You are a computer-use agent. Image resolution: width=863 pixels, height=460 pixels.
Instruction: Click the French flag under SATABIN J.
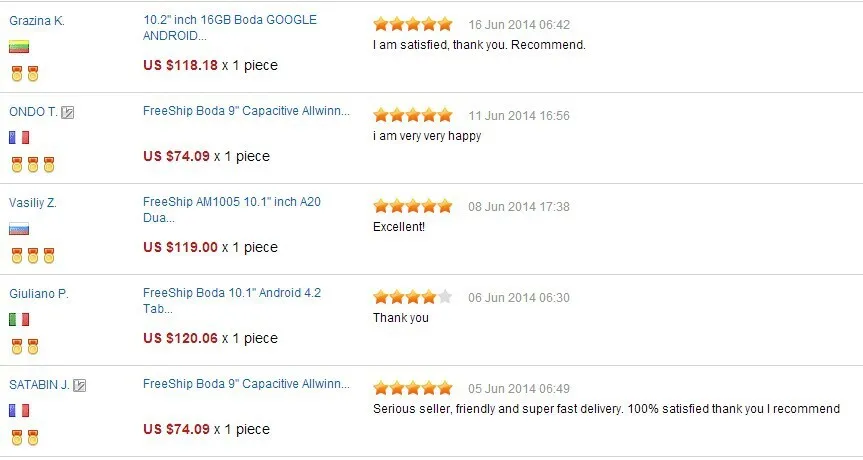coord(19,410)
